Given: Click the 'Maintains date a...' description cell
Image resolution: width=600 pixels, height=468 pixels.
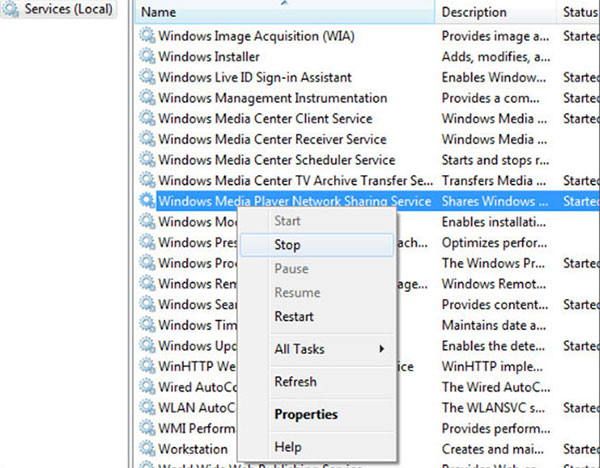Looking at the screenshot, I should [x=494, y=325].
